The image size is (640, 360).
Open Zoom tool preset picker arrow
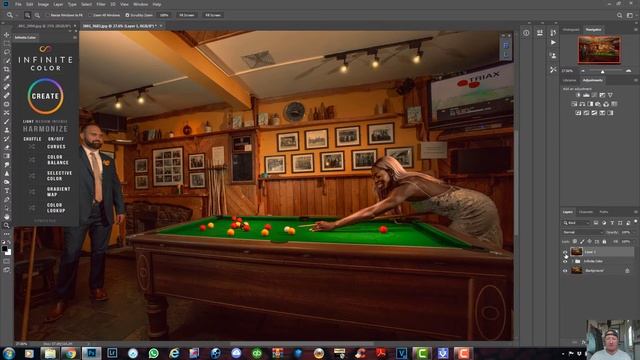click(x=16, y=15)
